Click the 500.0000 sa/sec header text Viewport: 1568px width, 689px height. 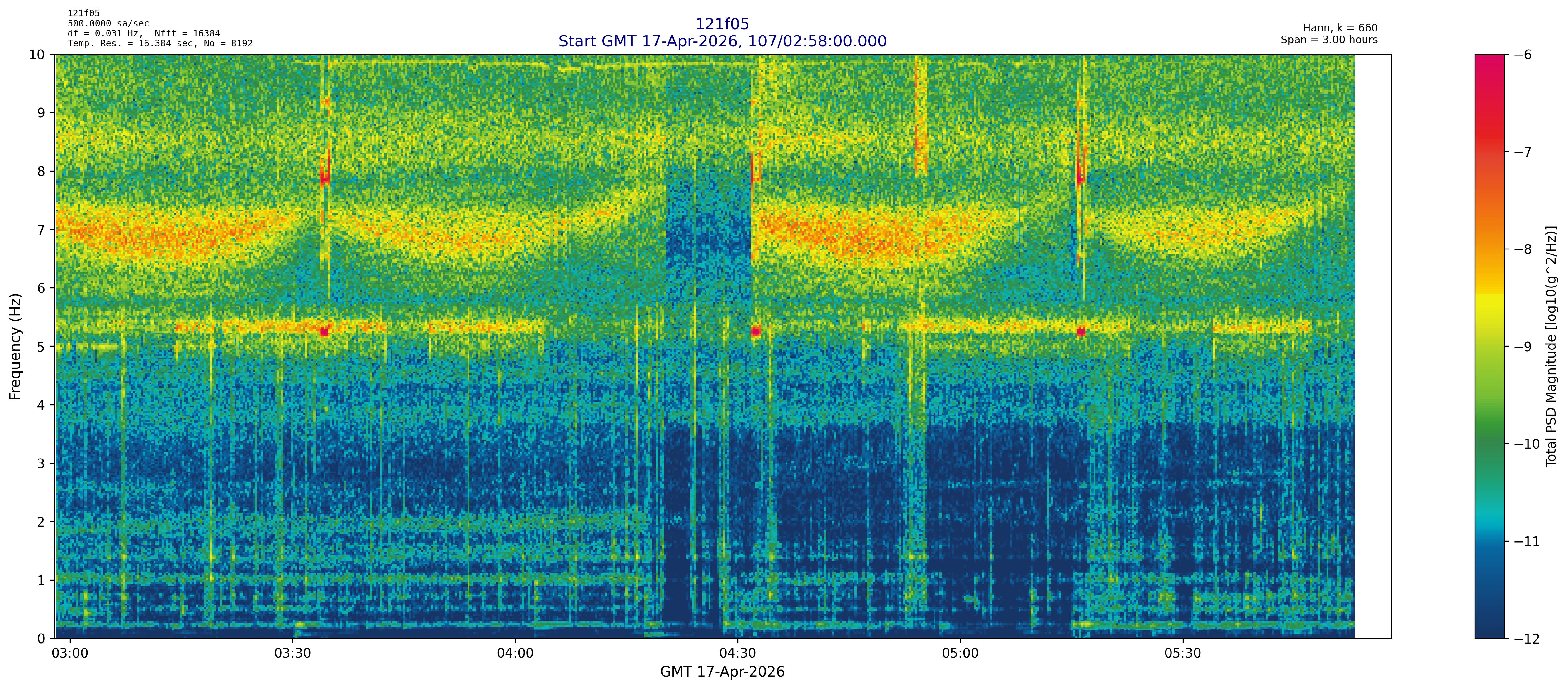click(108, 24)
